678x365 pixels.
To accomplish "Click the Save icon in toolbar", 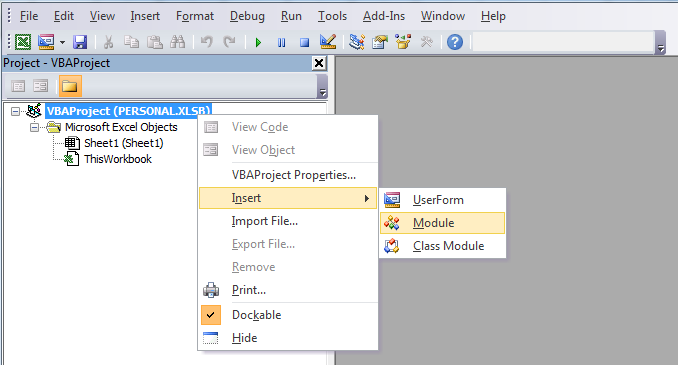I will 80,42.
